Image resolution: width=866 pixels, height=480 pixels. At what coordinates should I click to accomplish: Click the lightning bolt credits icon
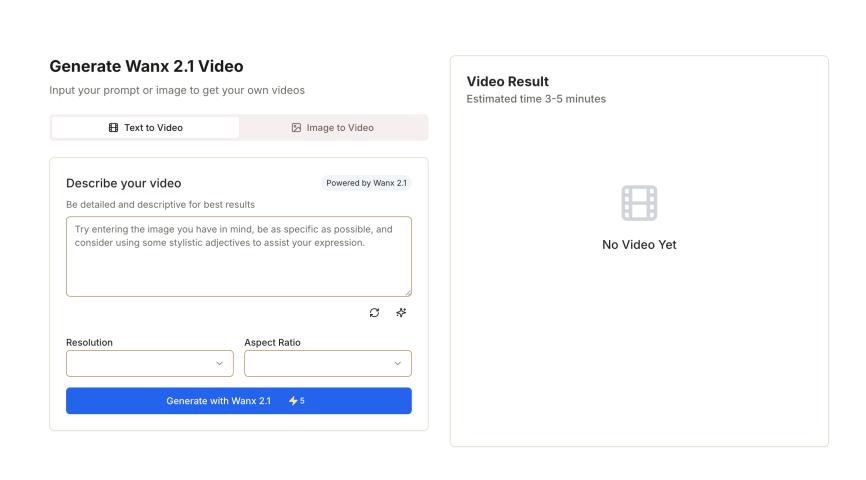tap(293, 401)
